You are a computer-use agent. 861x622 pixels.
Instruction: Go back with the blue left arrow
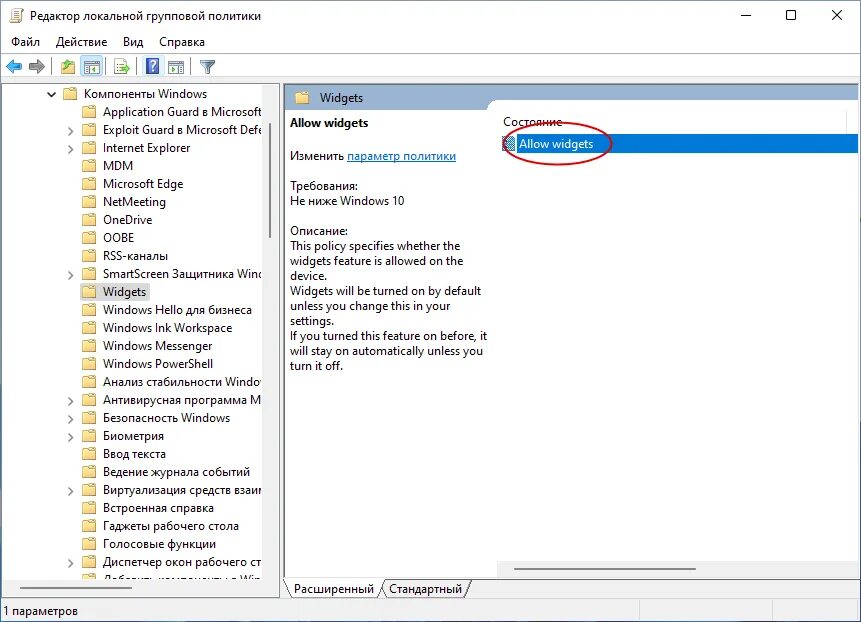pyautogui.click(x=14, y=67)
